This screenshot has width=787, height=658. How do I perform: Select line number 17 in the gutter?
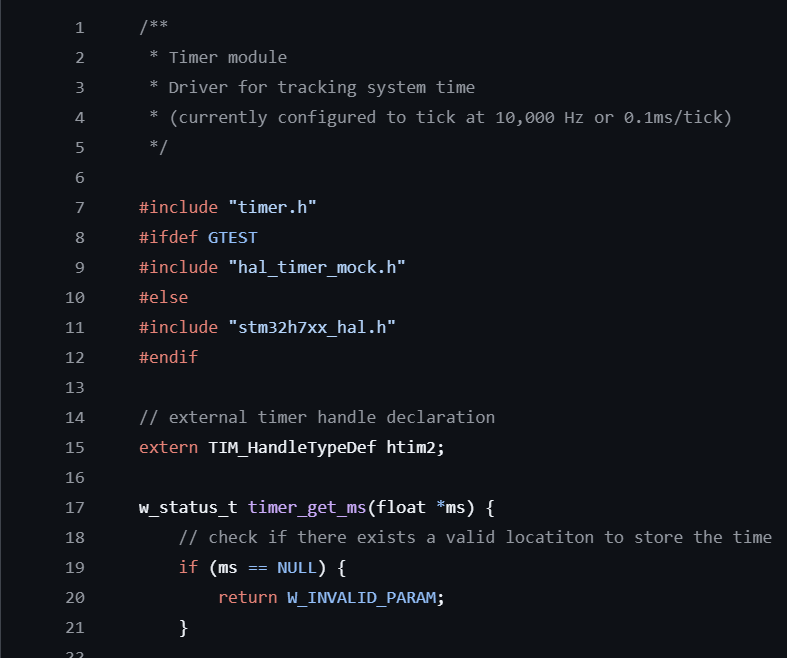tap(74, 507)
